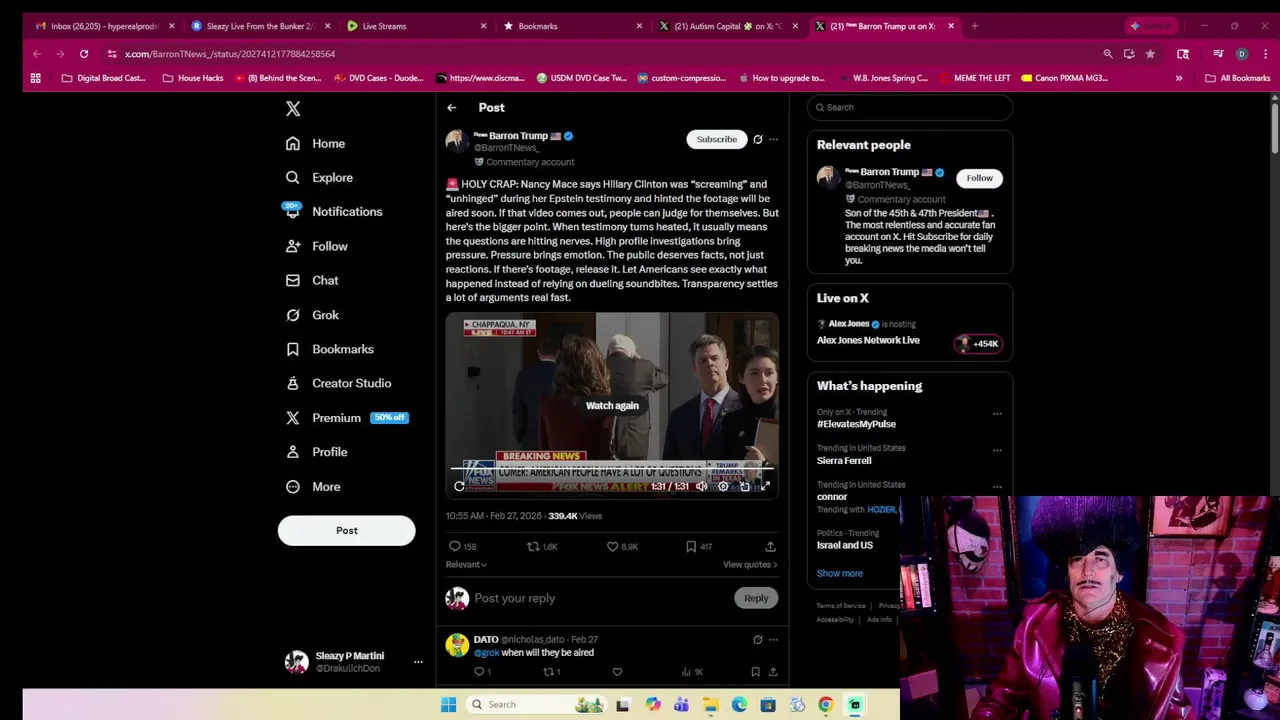Open the Explore page
This screenshot has height=720, width=1280.
(x=318, y=178)
